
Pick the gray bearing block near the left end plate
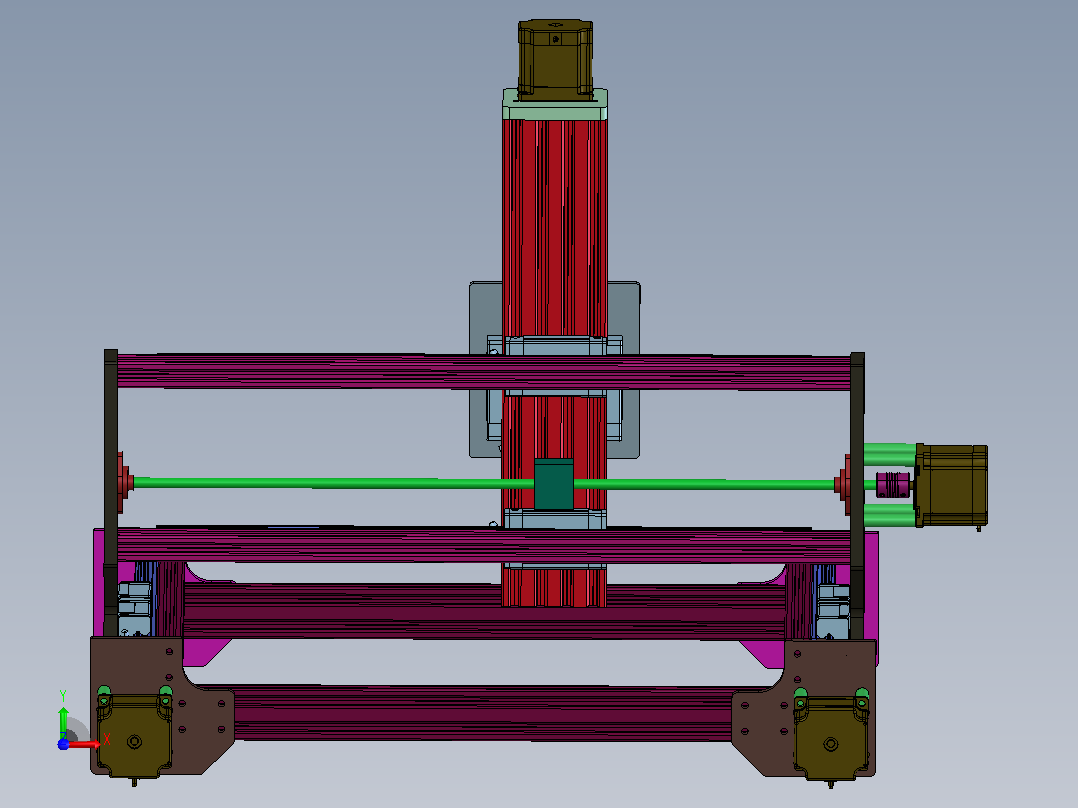coord(134,608)
